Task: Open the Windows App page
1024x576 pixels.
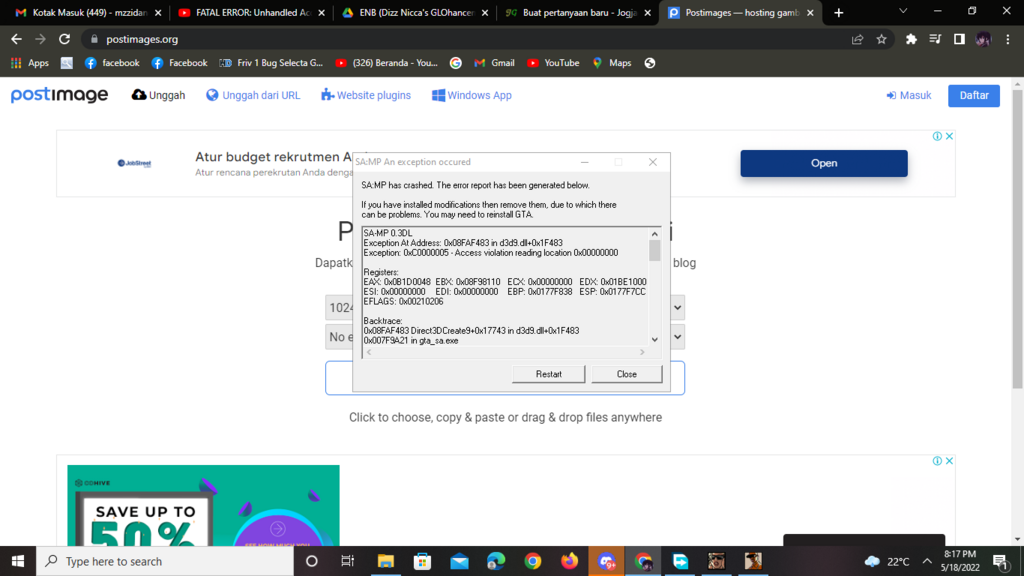Action: [472, 95]
